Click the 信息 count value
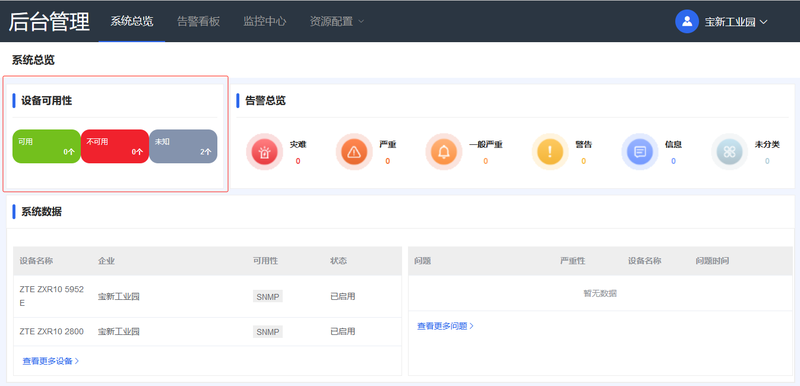800x386 pixels. click(673, 161)
